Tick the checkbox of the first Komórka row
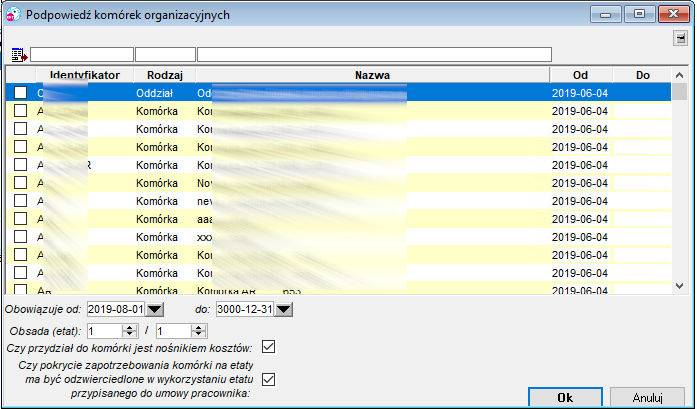Image resolution: width=697 pixels, height=409 pixels. [20, 111]
